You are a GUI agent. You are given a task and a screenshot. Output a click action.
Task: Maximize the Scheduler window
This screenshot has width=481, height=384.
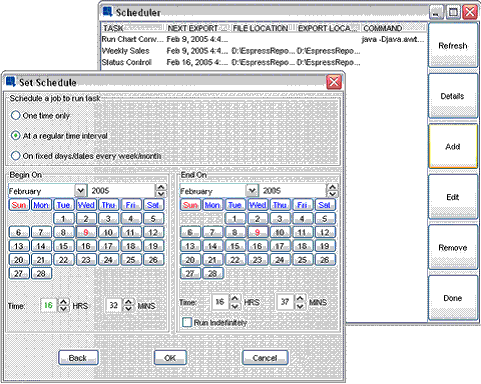coord(453,12)
